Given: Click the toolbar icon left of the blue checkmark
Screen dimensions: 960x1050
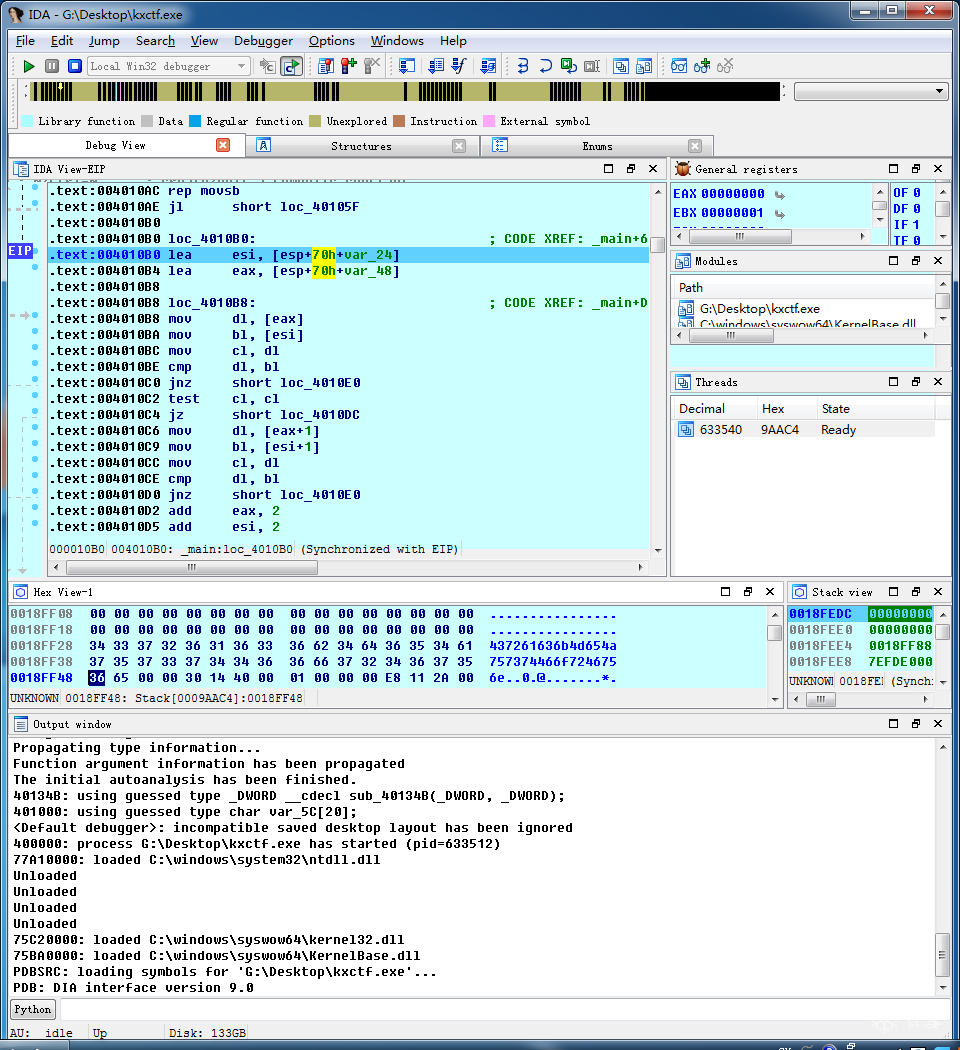Looking at the screenshot, I should 436,66.
